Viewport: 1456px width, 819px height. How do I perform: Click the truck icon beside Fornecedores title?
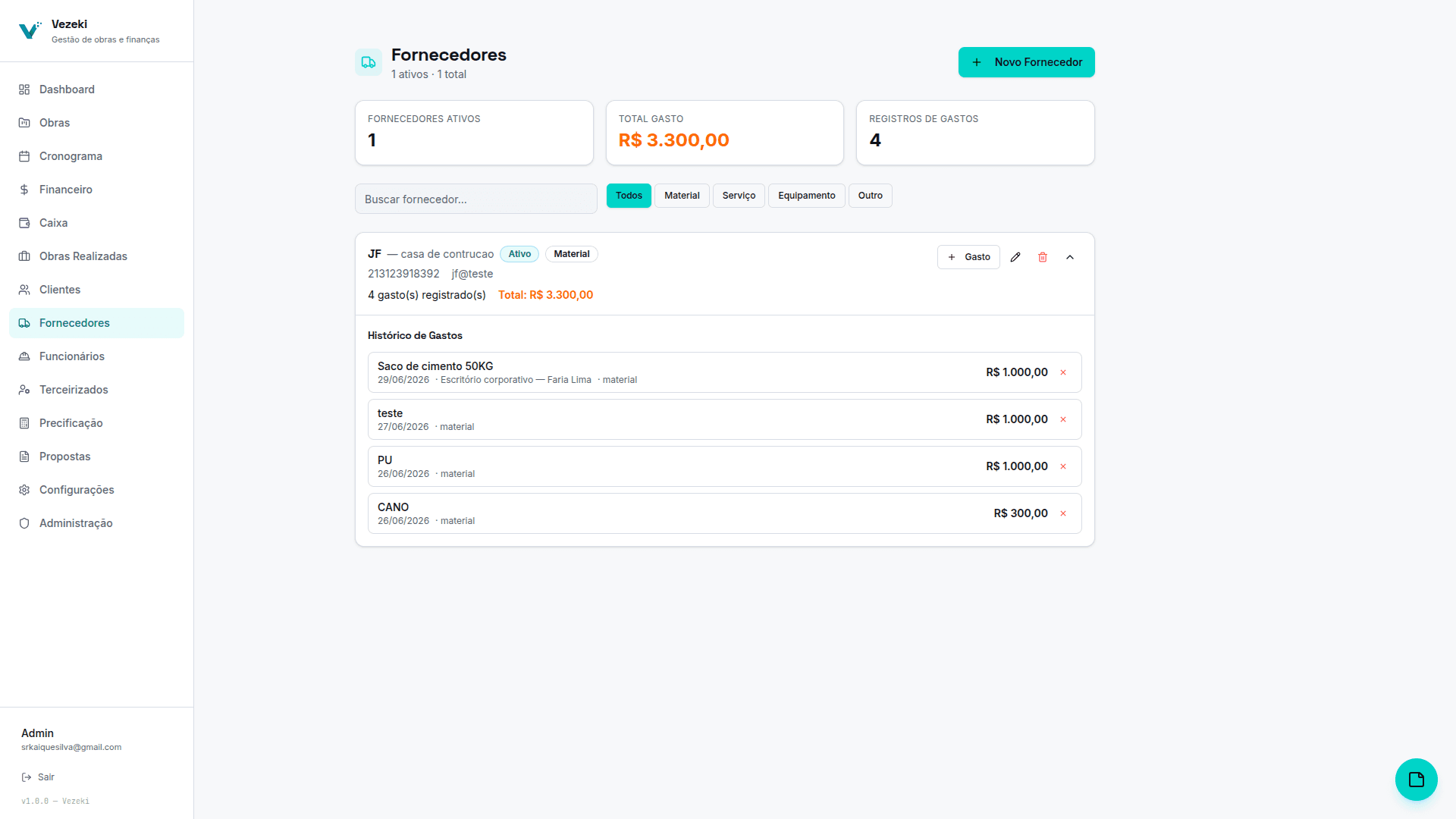click(x=369, y=62)
